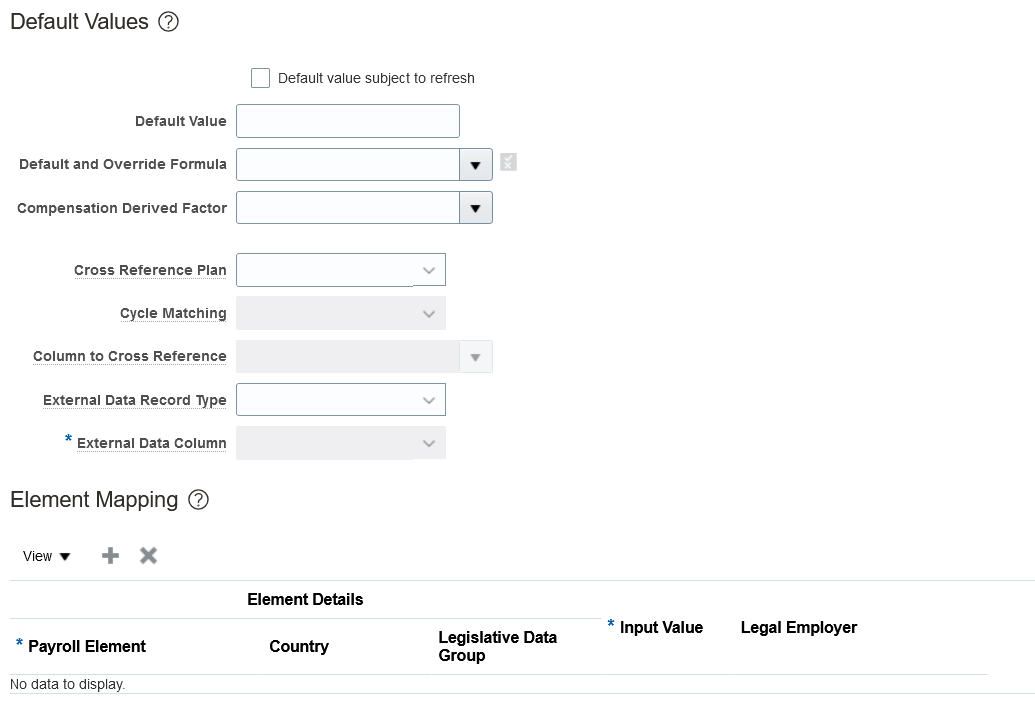Screen dimensions: 1035x724
Task: Enable Default value subject to refresh
Action: tap(261, 78)
